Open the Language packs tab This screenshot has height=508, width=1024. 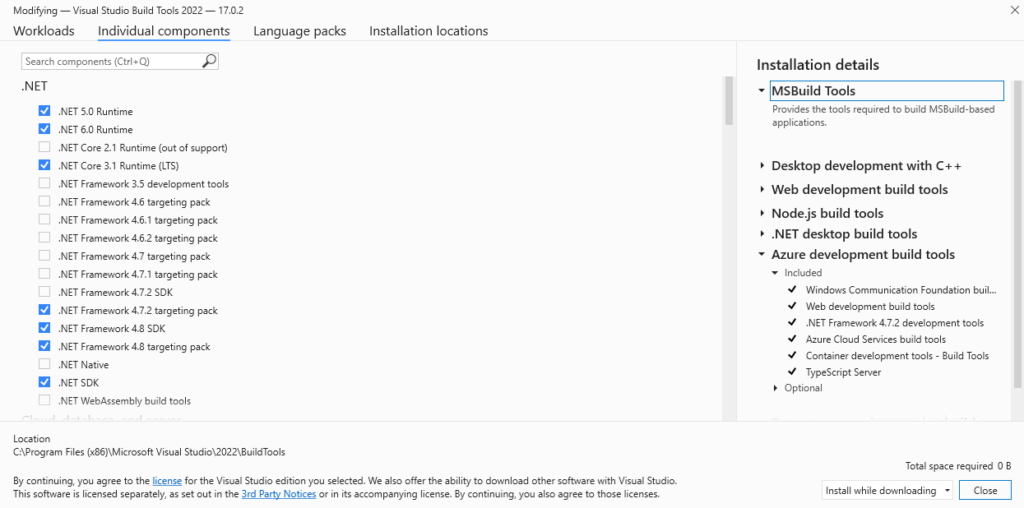point(300,31)
